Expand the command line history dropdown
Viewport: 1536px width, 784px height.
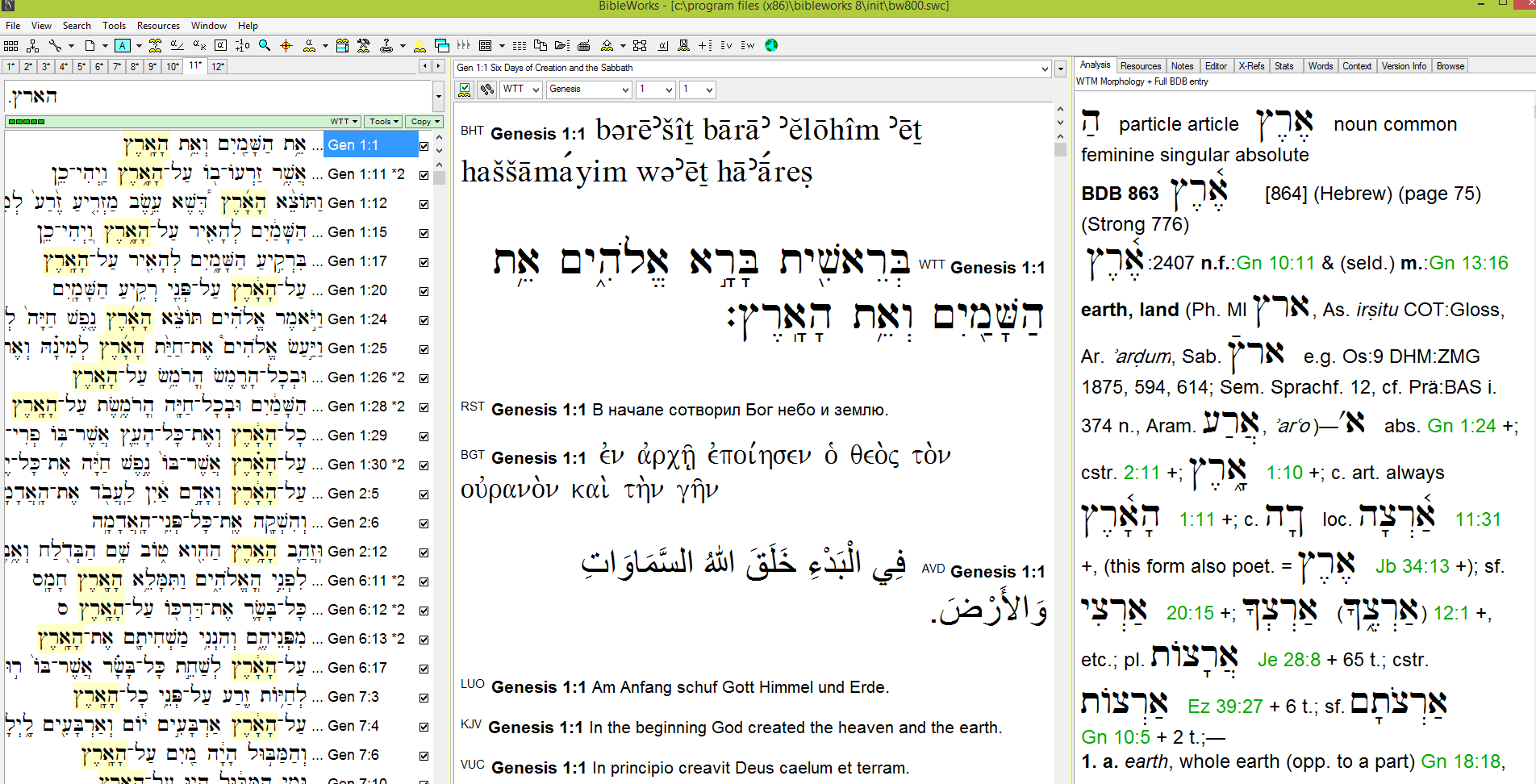coord(439,97)
